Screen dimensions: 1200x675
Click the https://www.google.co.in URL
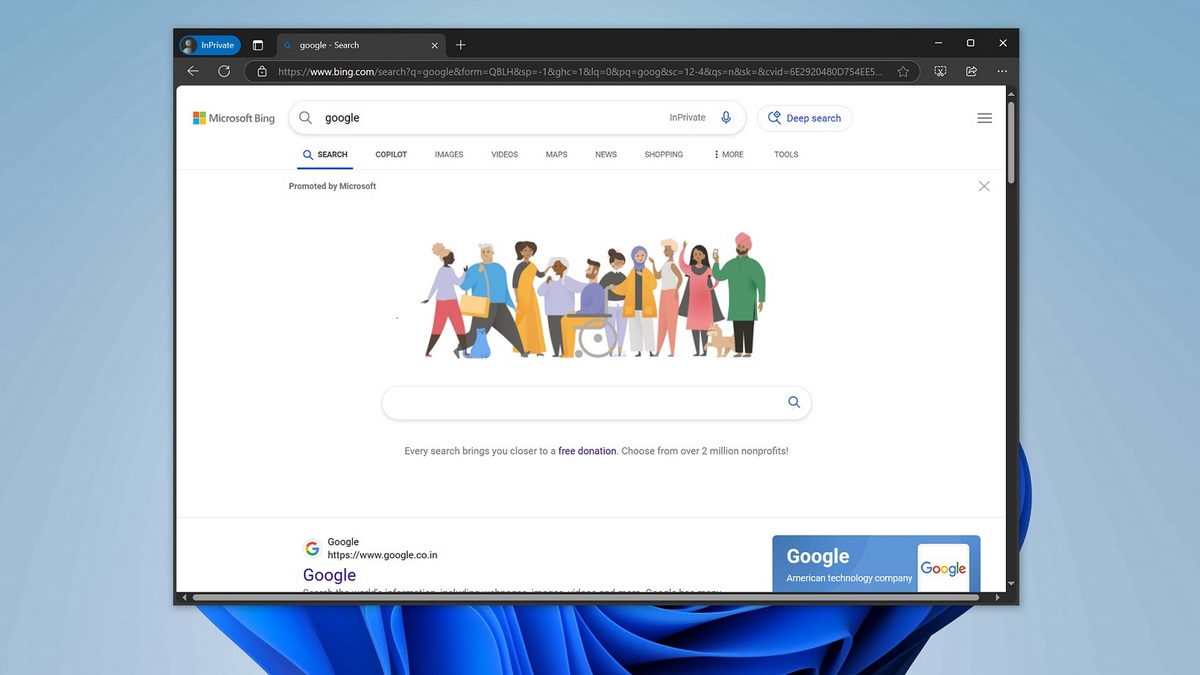tap(382, 555)
